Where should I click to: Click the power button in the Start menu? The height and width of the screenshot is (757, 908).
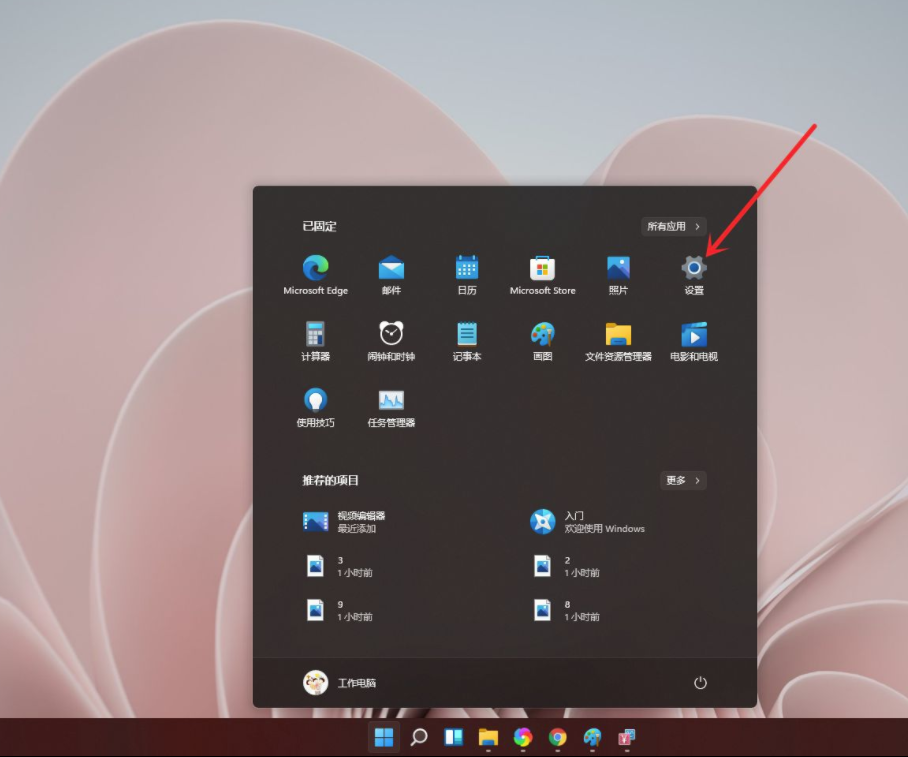coord(701,682)
